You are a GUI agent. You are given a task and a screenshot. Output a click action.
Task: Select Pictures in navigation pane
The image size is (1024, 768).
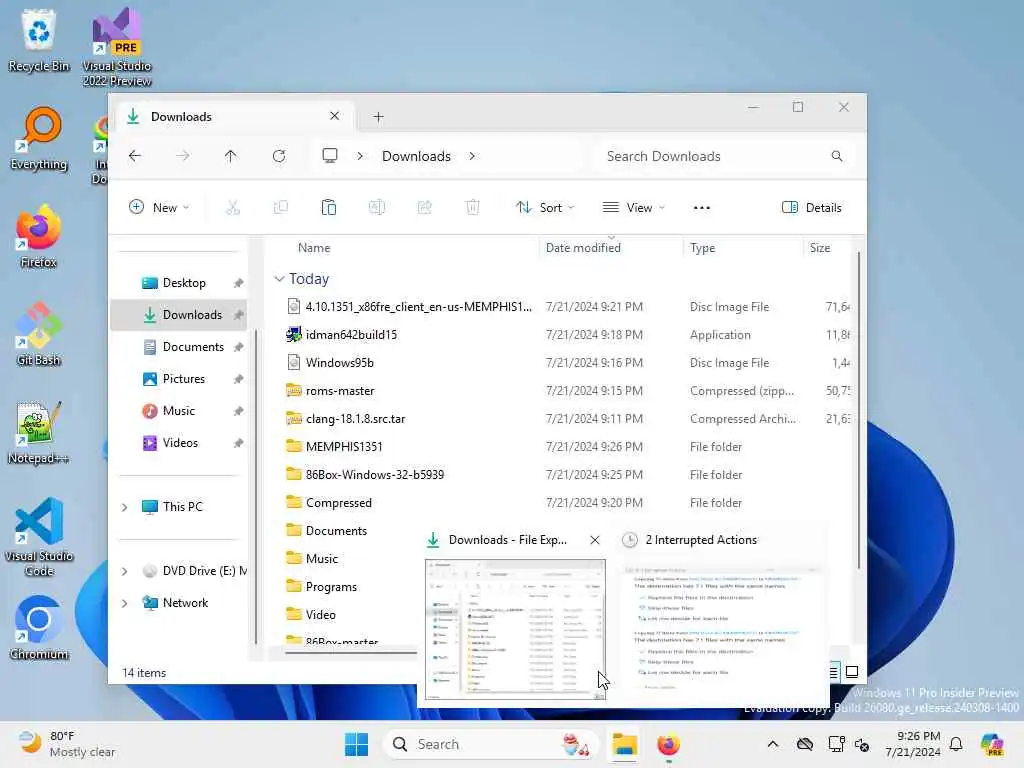coord(180,379)
